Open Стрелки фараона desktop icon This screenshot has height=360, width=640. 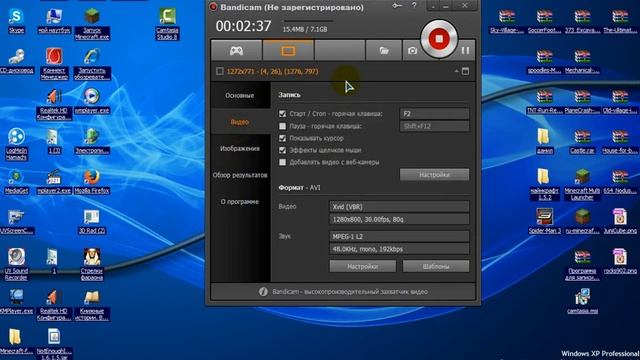click(x=92, y=264)
